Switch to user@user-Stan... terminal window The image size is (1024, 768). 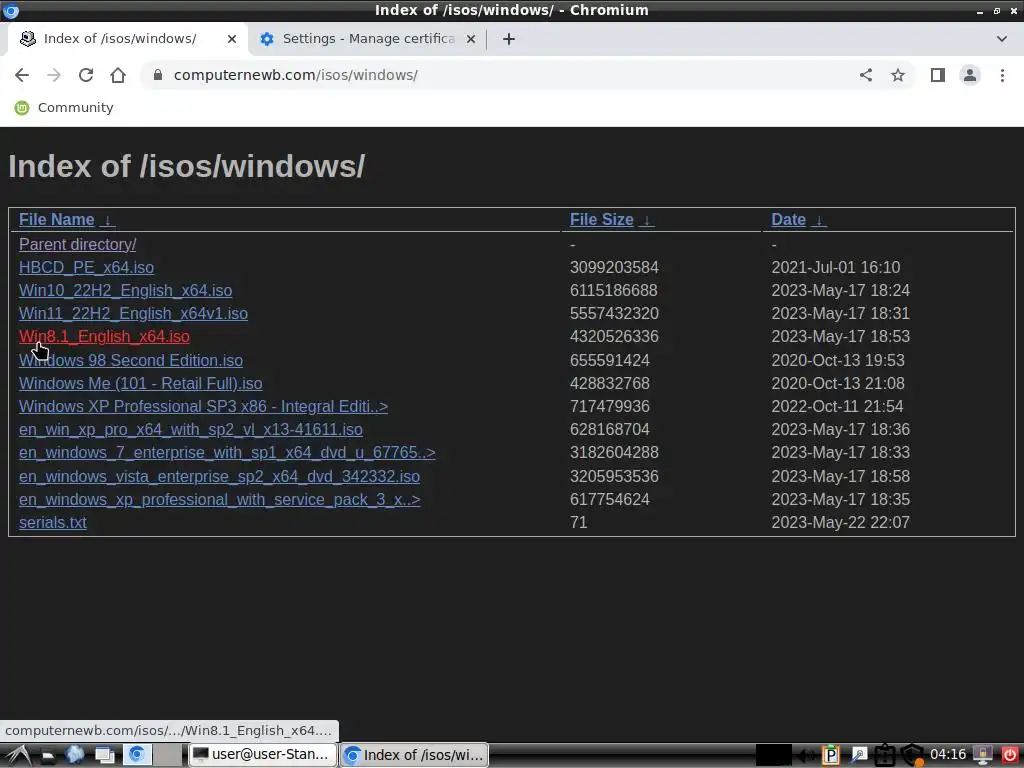263,755
